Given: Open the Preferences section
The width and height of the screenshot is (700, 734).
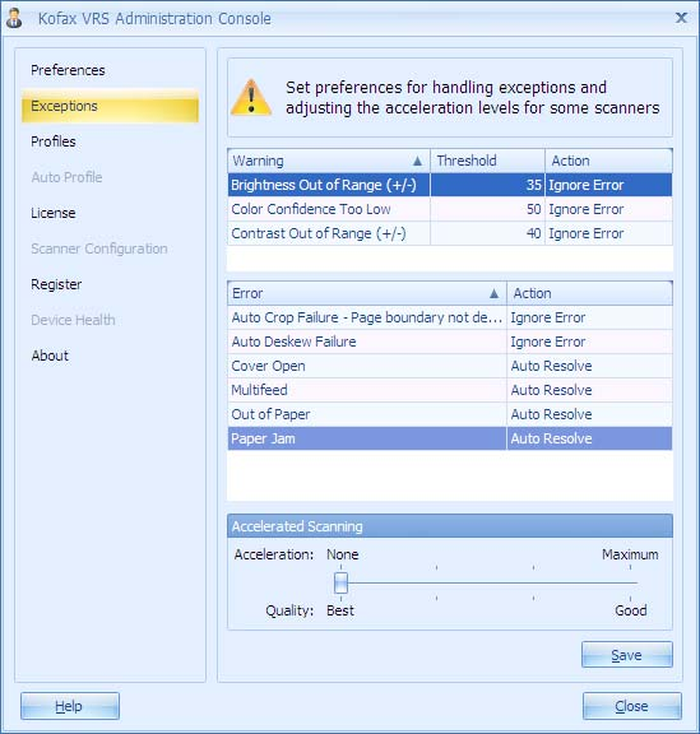Looking at the screenshot, I should tap(68, 70).
